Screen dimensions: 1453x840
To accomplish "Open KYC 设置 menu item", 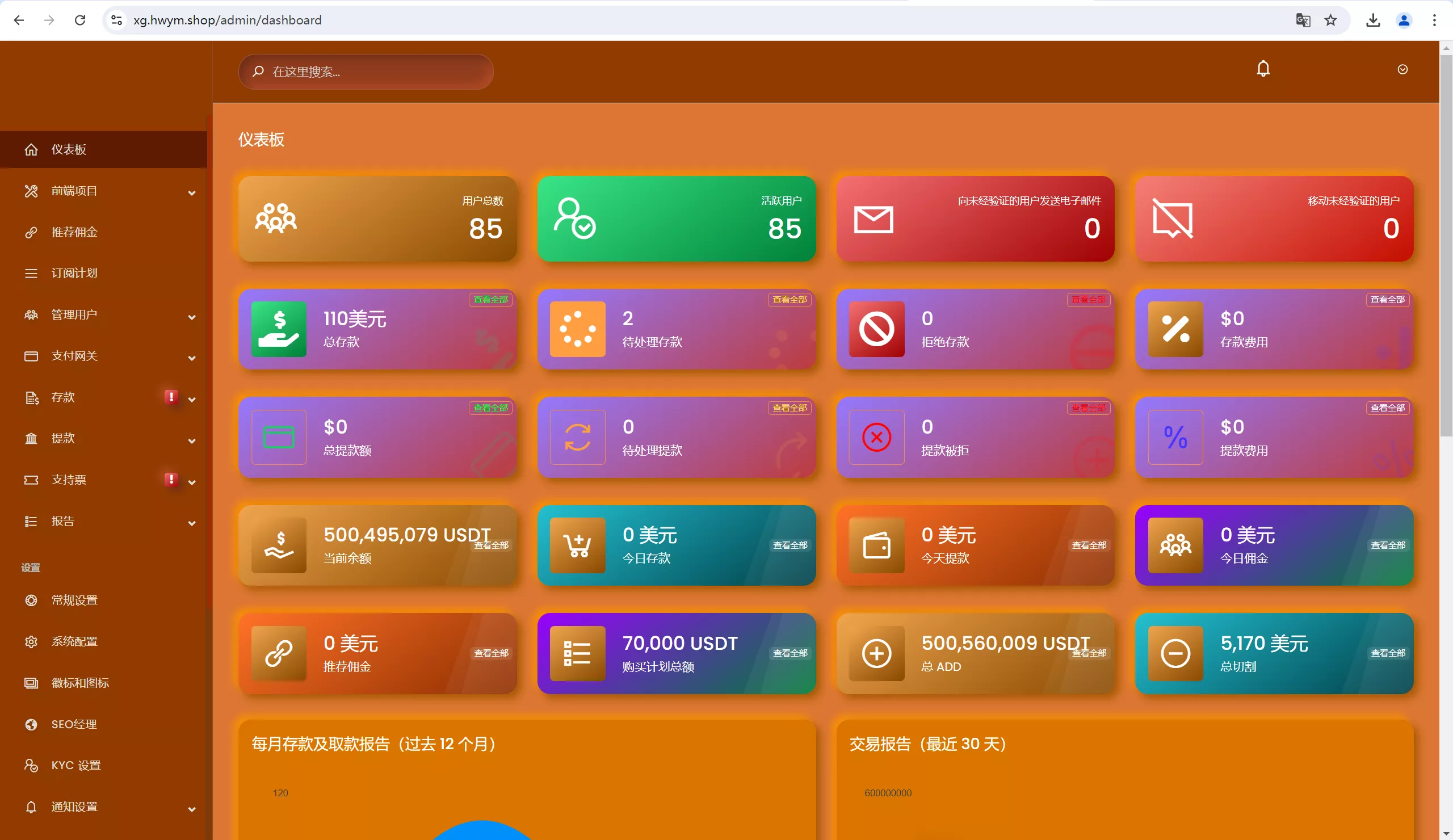I will [x=75, y=765].
